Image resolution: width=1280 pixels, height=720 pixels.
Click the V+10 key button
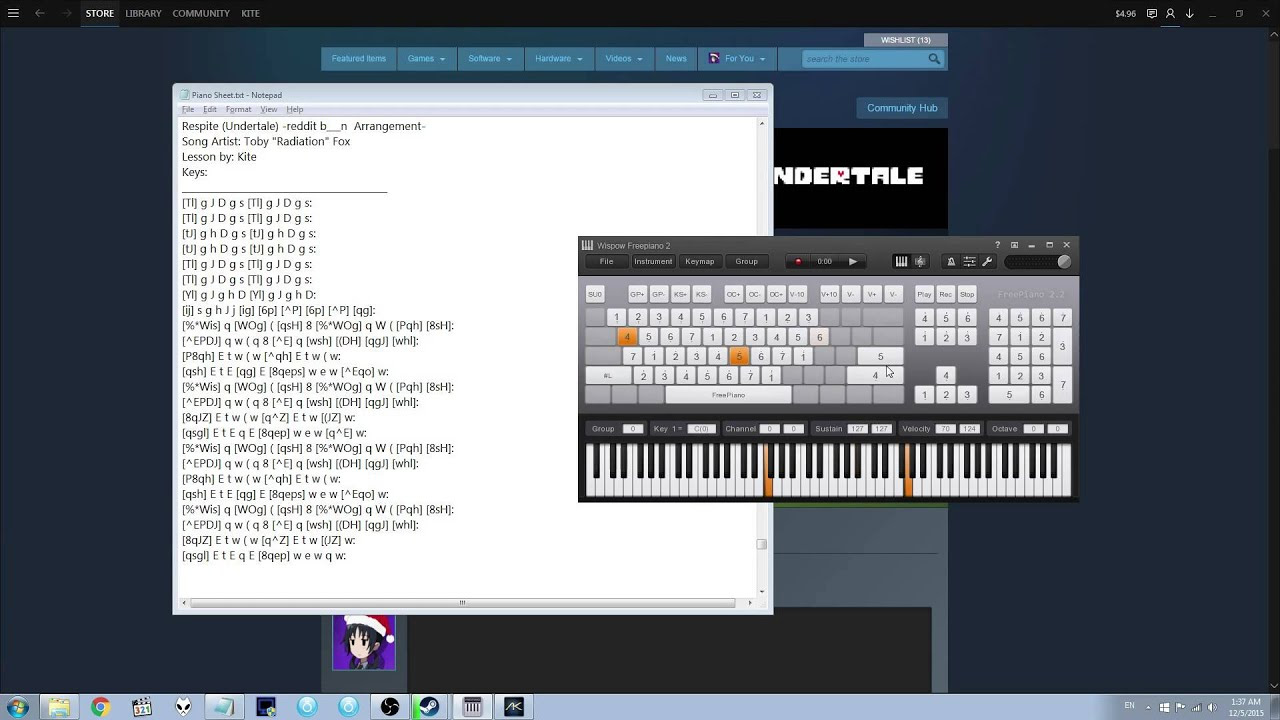829,294
